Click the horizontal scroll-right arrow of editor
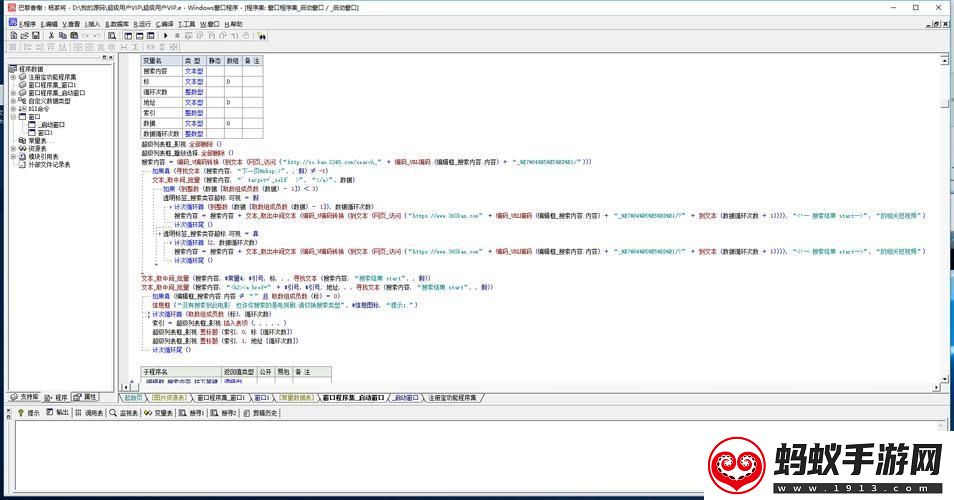 pyautogui.click(x=936, y=387)
